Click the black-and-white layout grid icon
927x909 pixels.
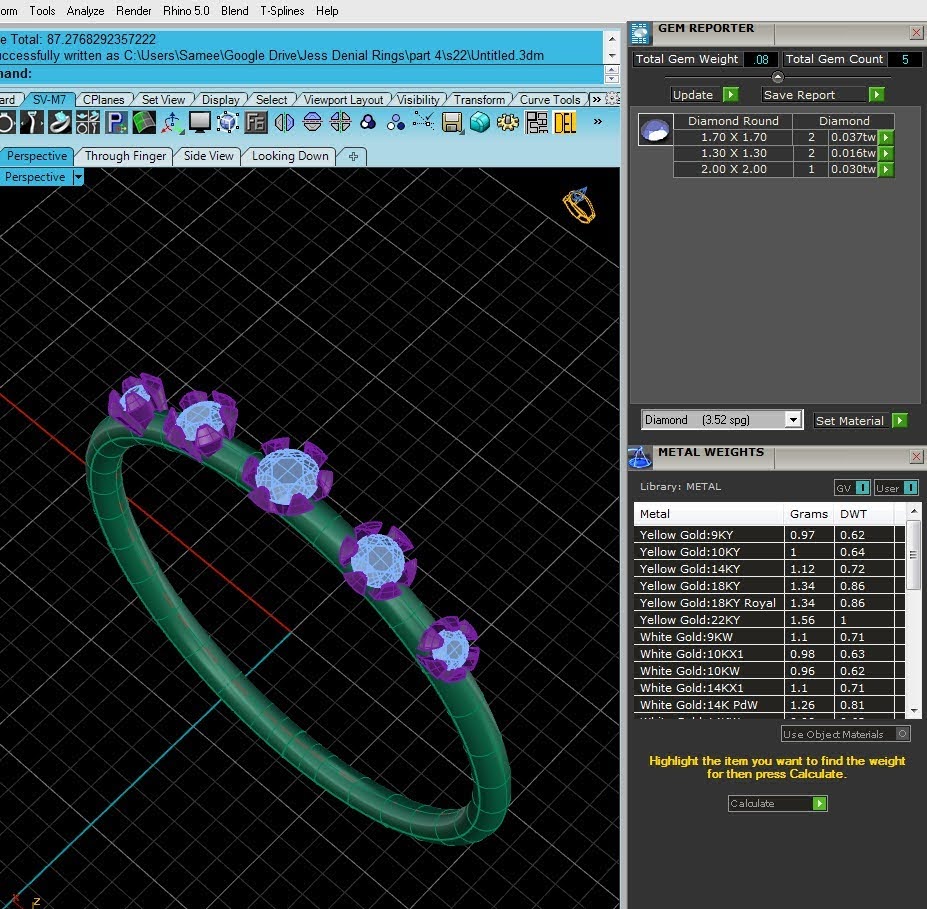pos(536,122)
